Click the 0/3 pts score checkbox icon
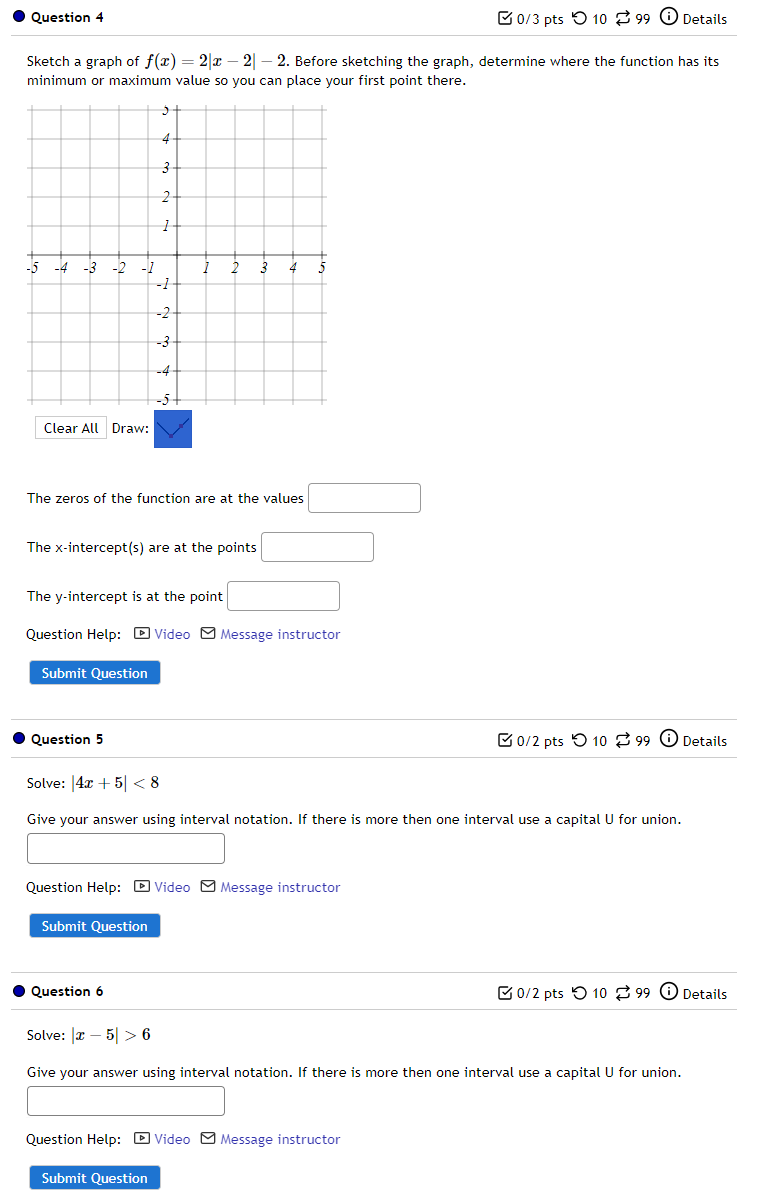The height and width of the screenshot is (1190, 768). click(x=503, y=17)
